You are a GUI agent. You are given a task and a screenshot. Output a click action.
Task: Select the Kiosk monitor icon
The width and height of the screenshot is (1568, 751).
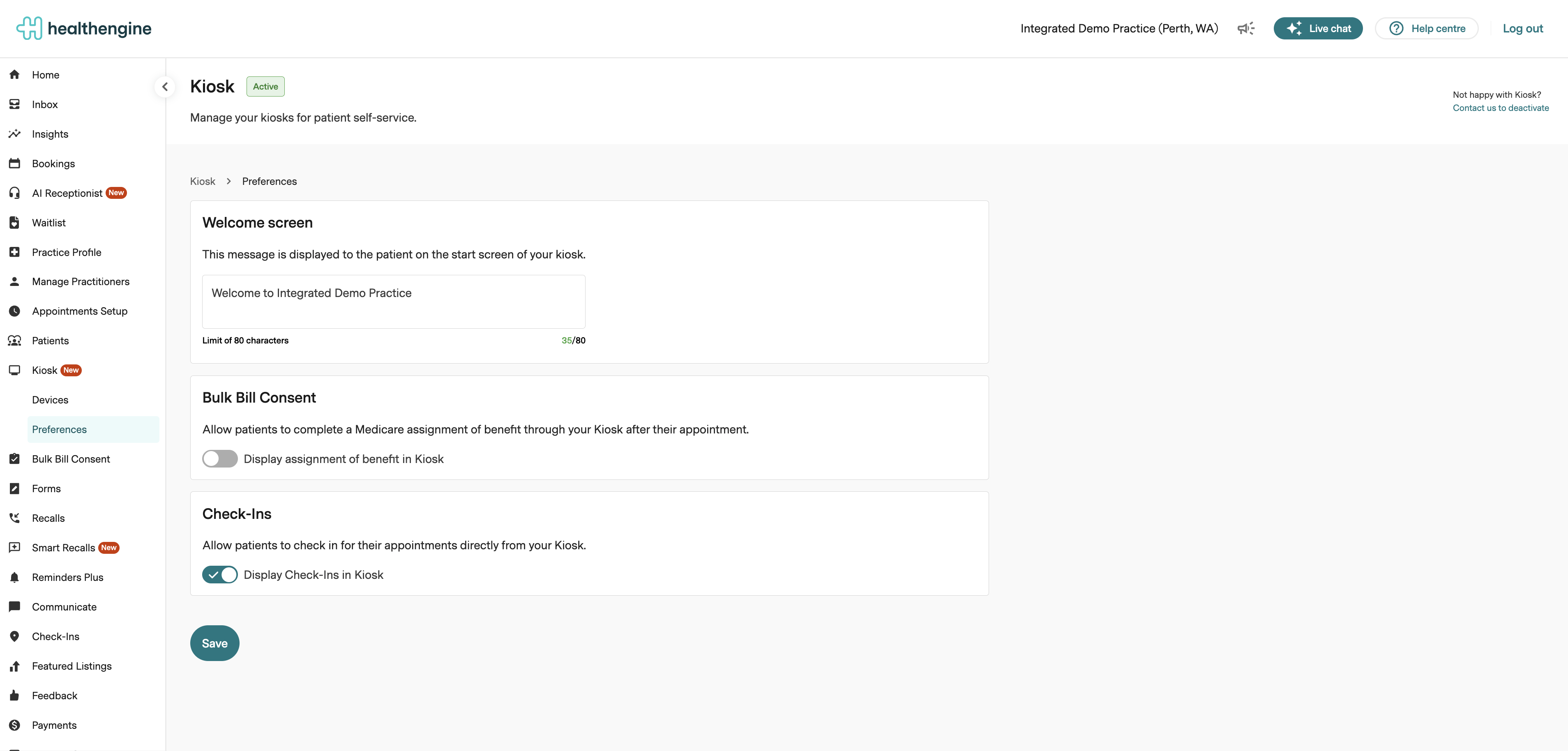point(15,370)
